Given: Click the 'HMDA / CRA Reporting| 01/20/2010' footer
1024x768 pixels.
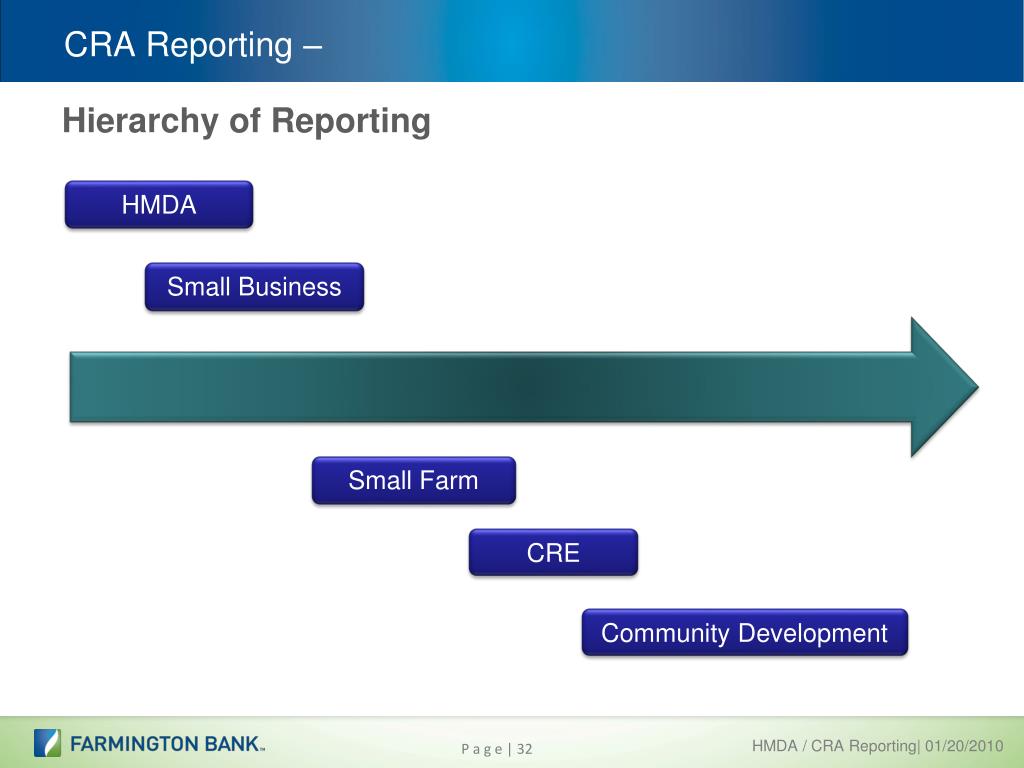Looking at the screenshot, I should 877,746.
